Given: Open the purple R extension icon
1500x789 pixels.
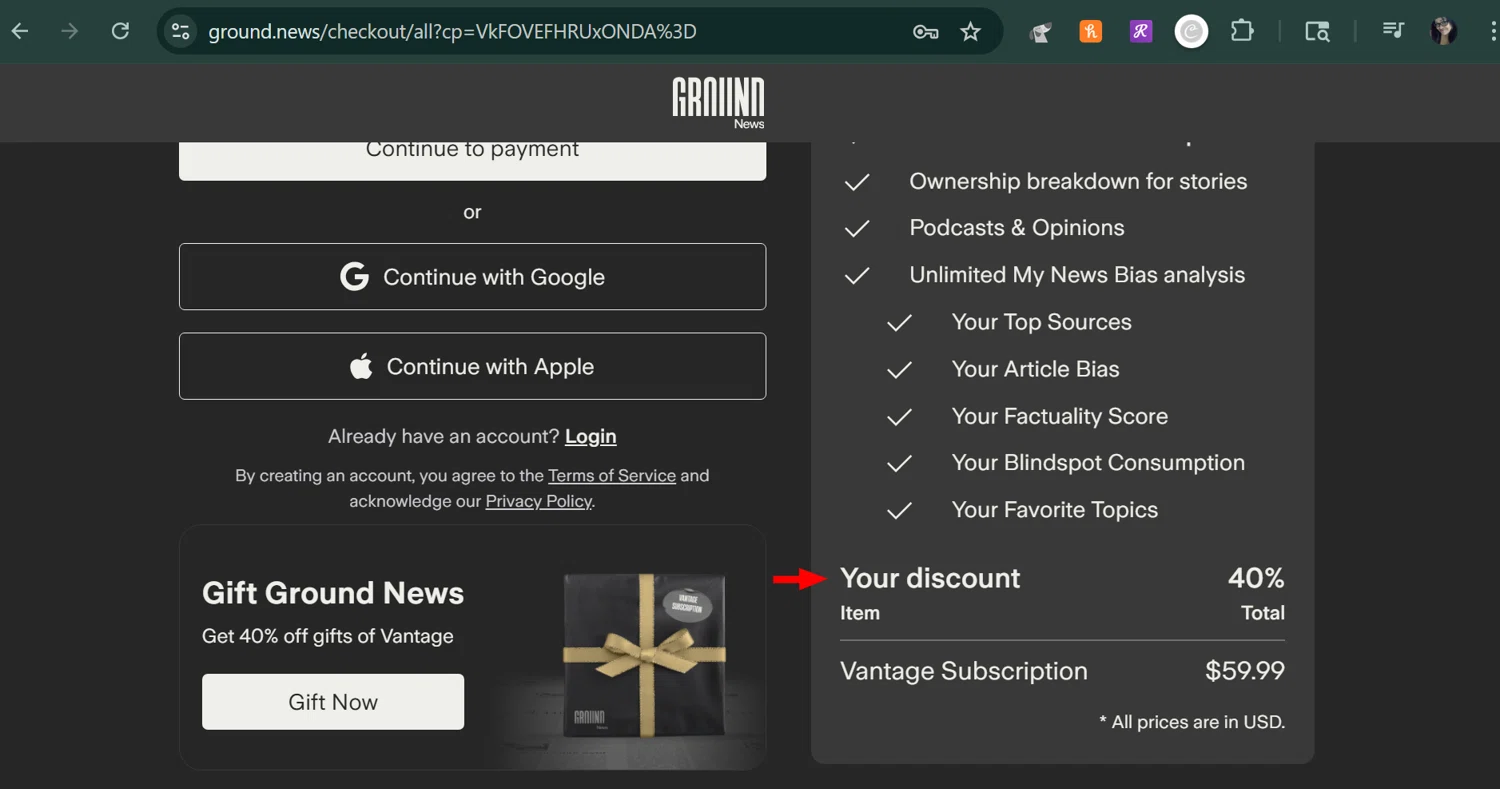Looking at the screenshot, I should (x=1141, y=32).
